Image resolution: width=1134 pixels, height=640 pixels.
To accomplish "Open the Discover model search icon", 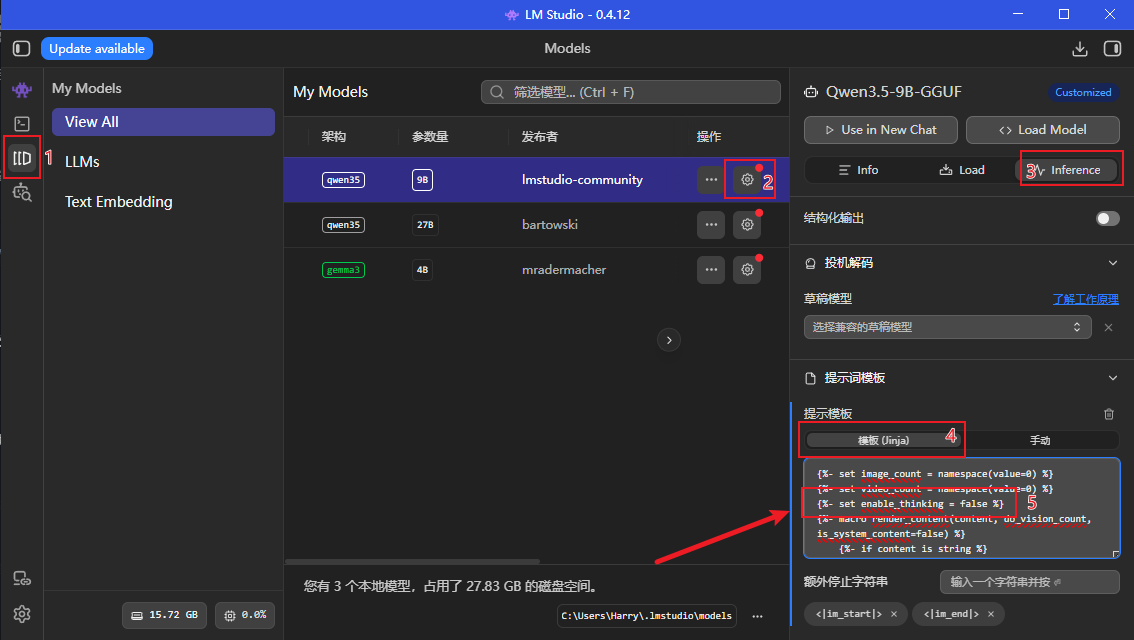I will click(x=22, y=192).
